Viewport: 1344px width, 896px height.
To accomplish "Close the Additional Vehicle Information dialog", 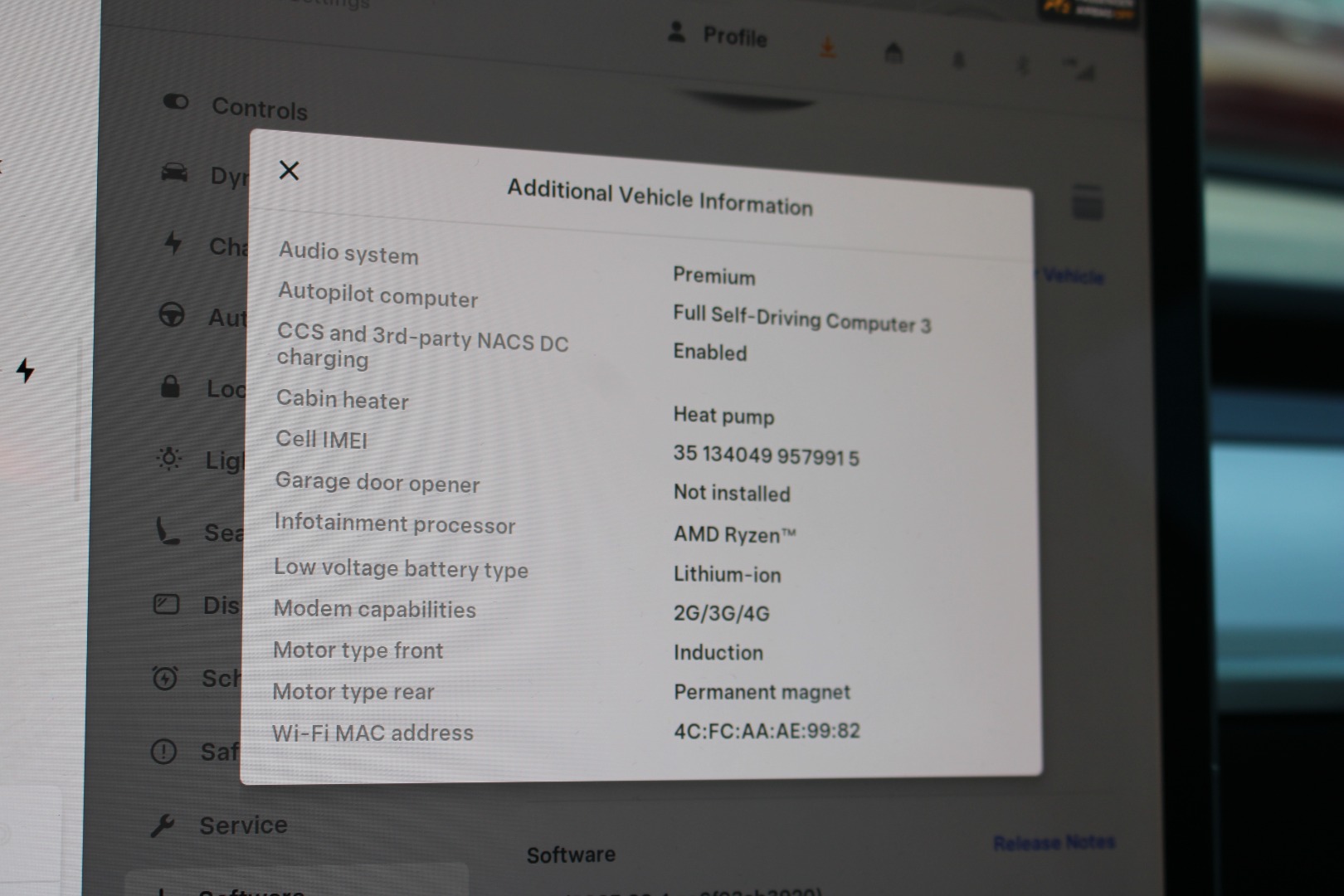I will 289,170.
